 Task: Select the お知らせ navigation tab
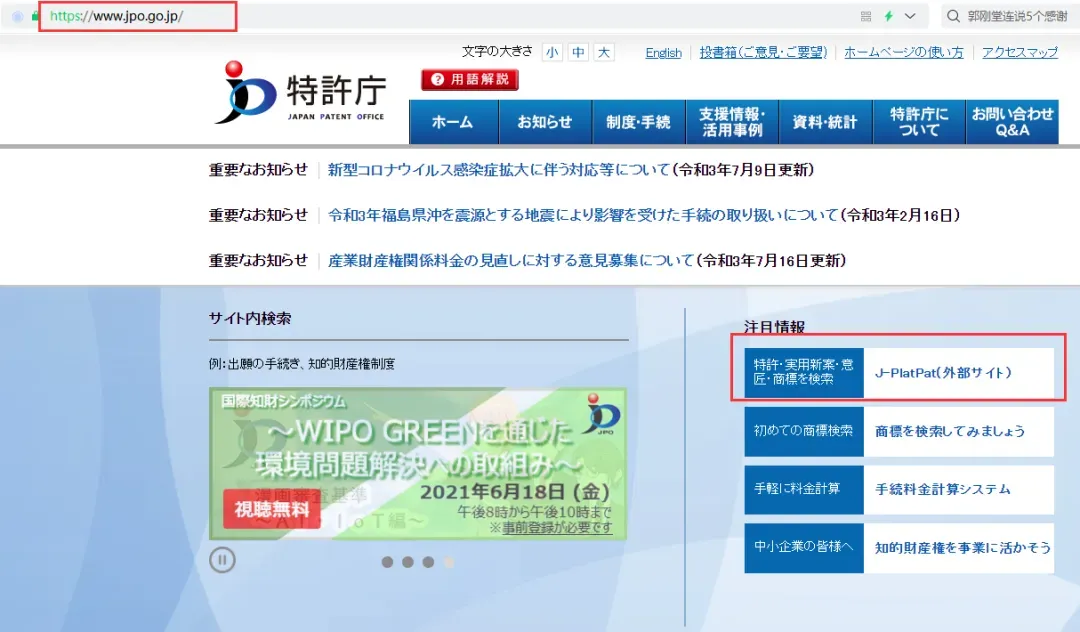click(545, 122)
